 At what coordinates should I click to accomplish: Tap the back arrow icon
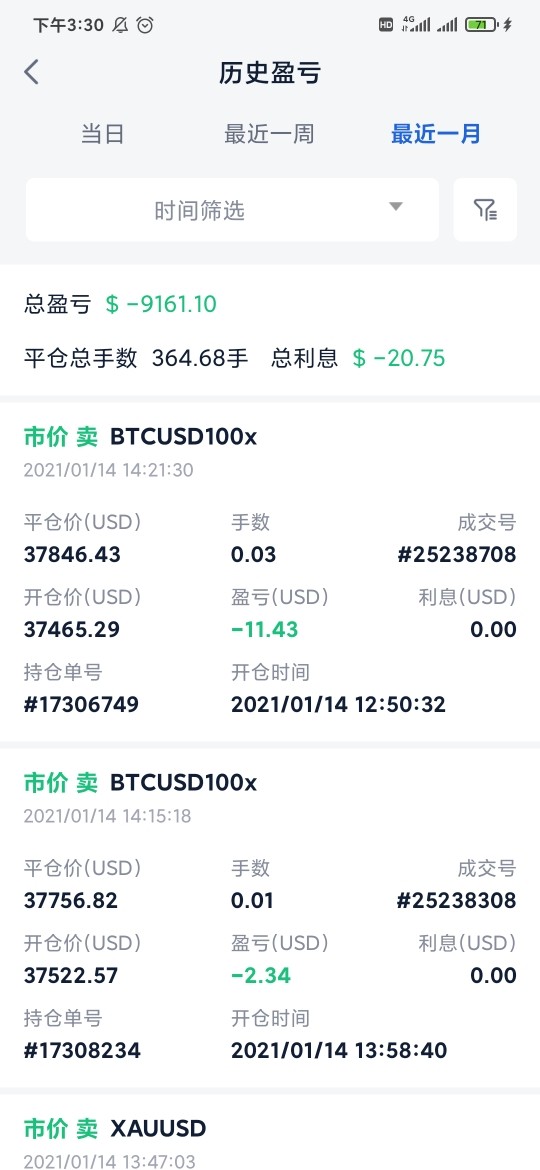[x=31, y=72]
